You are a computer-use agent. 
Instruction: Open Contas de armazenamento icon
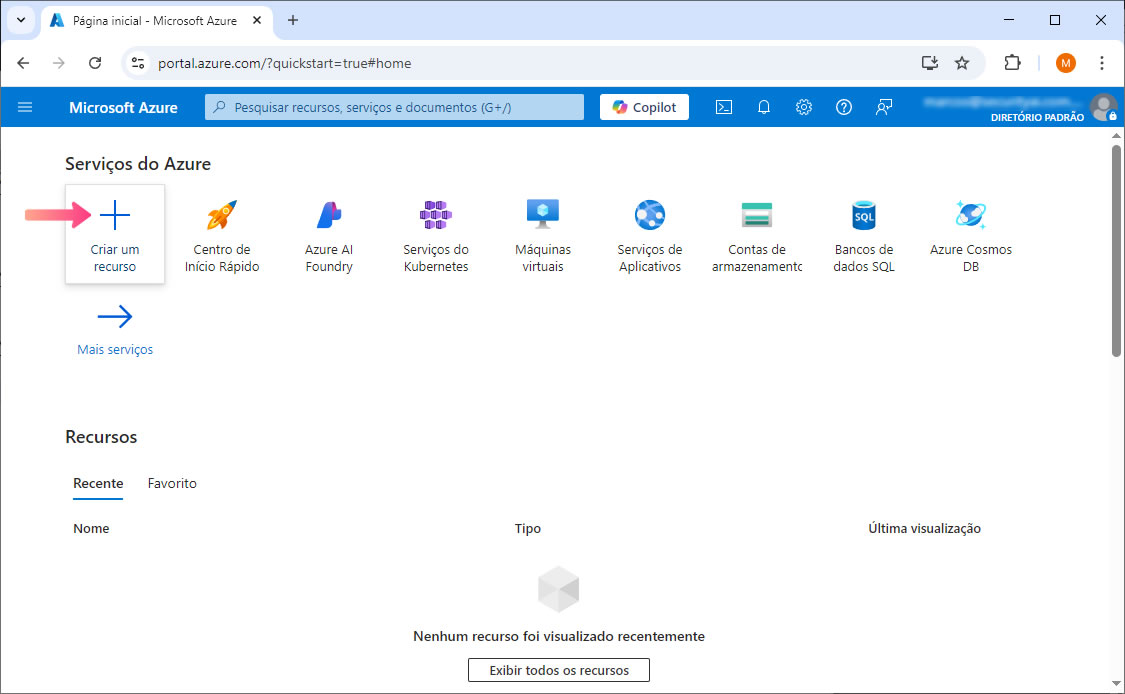pos(757,215)
